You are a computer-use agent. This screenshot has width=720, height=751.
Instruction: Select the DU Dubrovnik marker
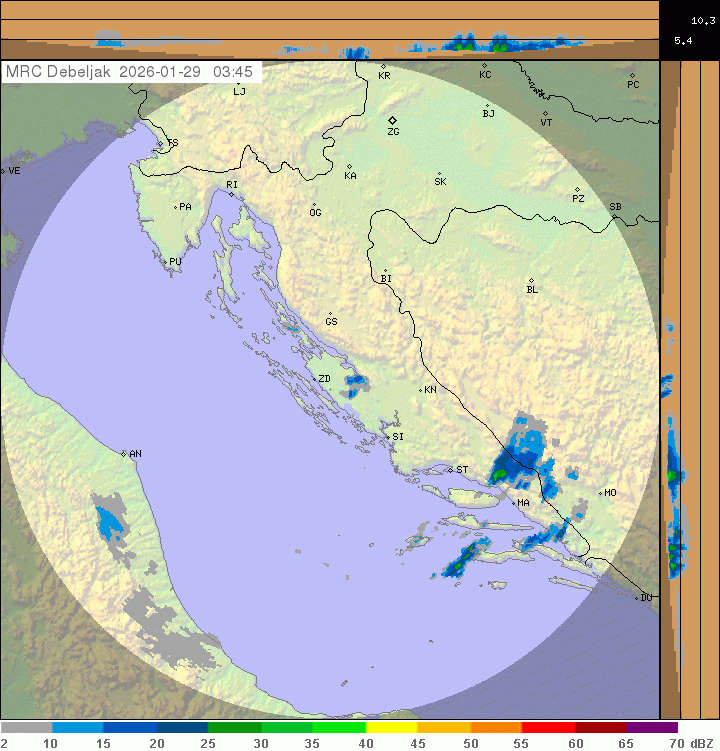pyautogui.click(x=638, y=597)
